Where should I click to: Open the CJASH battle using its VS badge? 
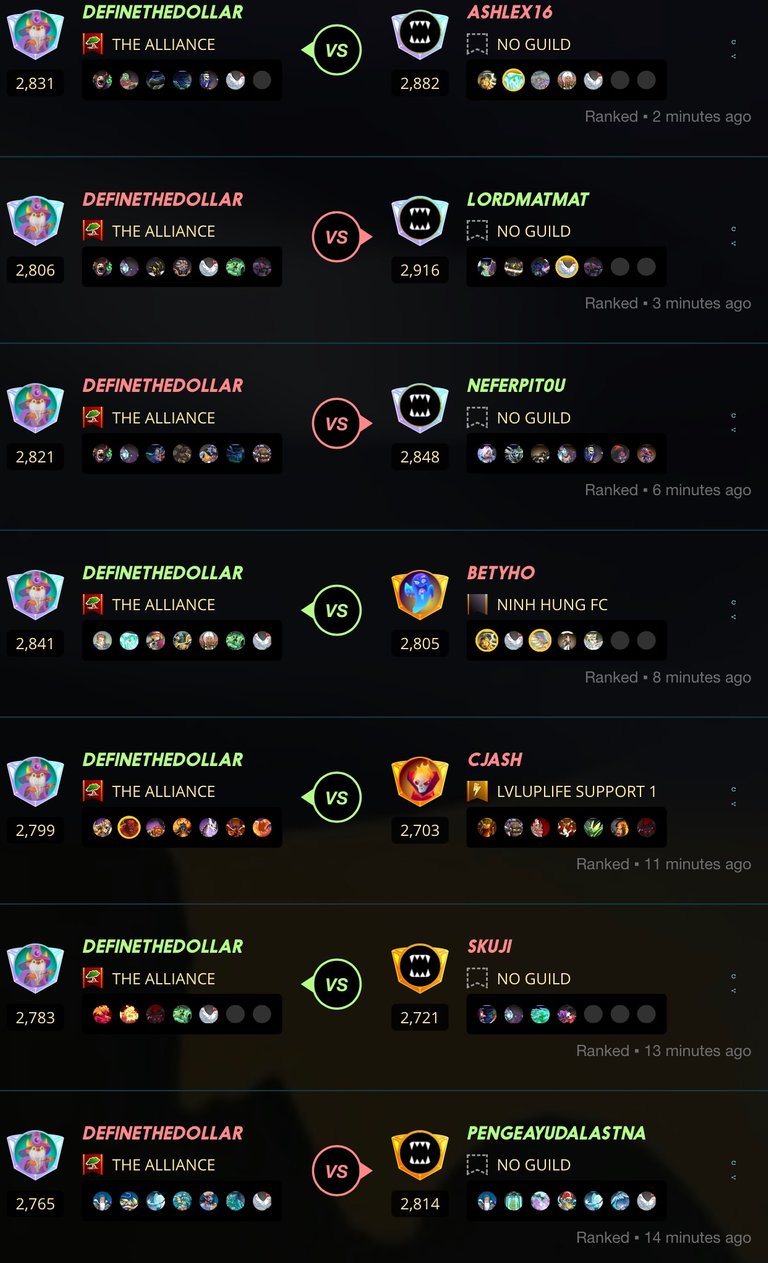pos(335,798)
